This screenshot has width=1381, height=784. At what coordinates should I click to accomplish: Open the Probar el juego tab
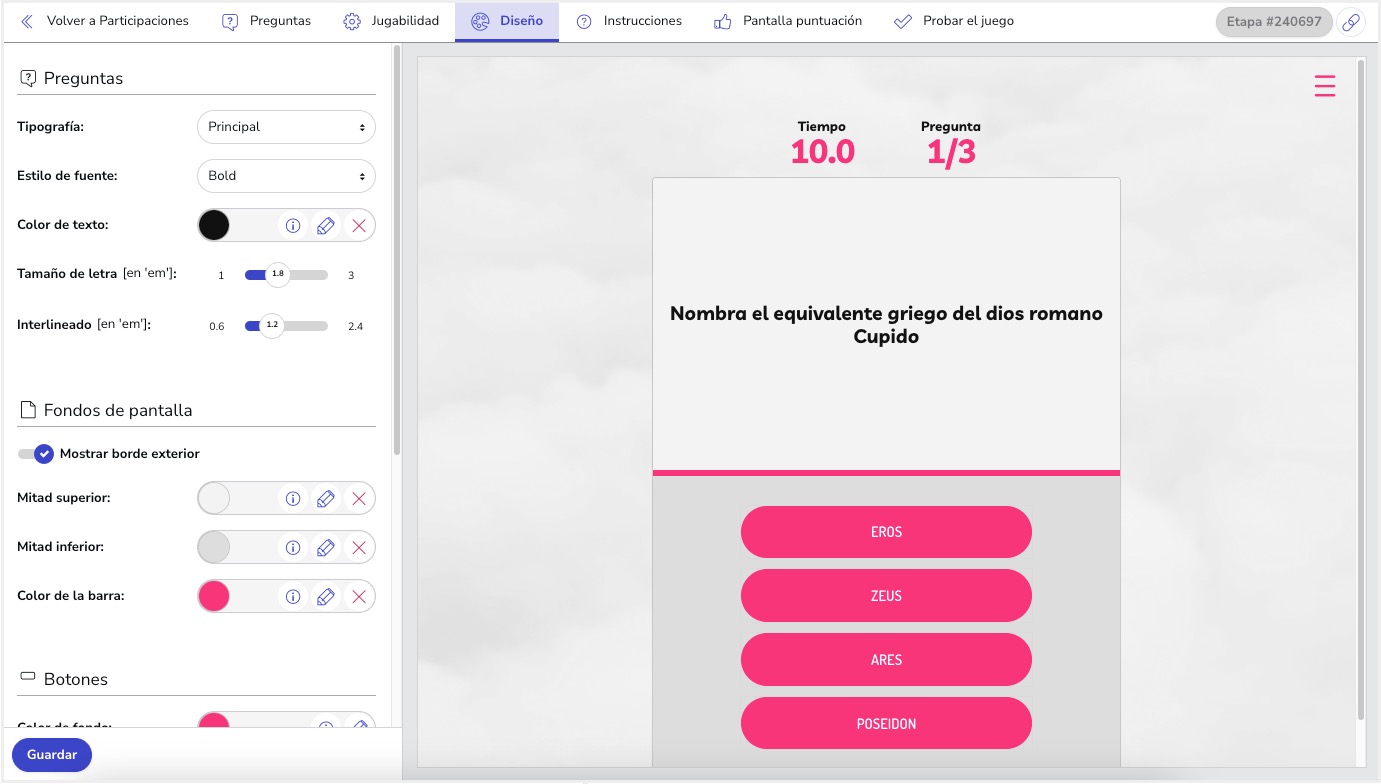coord(954,21)
